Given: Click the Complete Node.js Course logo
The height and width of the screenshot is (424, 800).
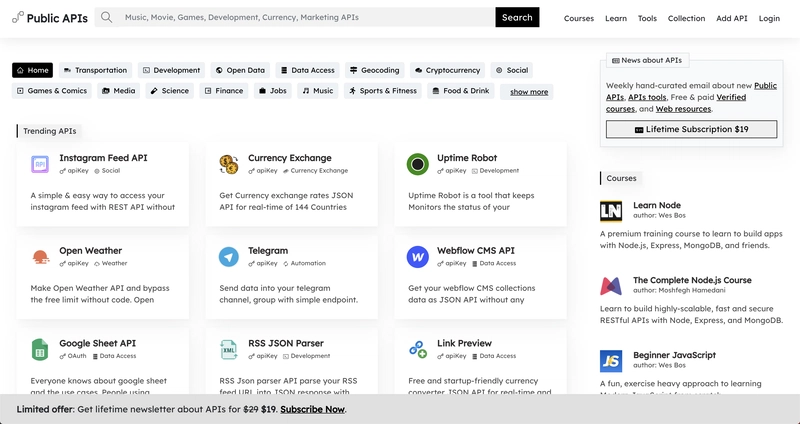Looking at the screenshot, I should [611, 286].
